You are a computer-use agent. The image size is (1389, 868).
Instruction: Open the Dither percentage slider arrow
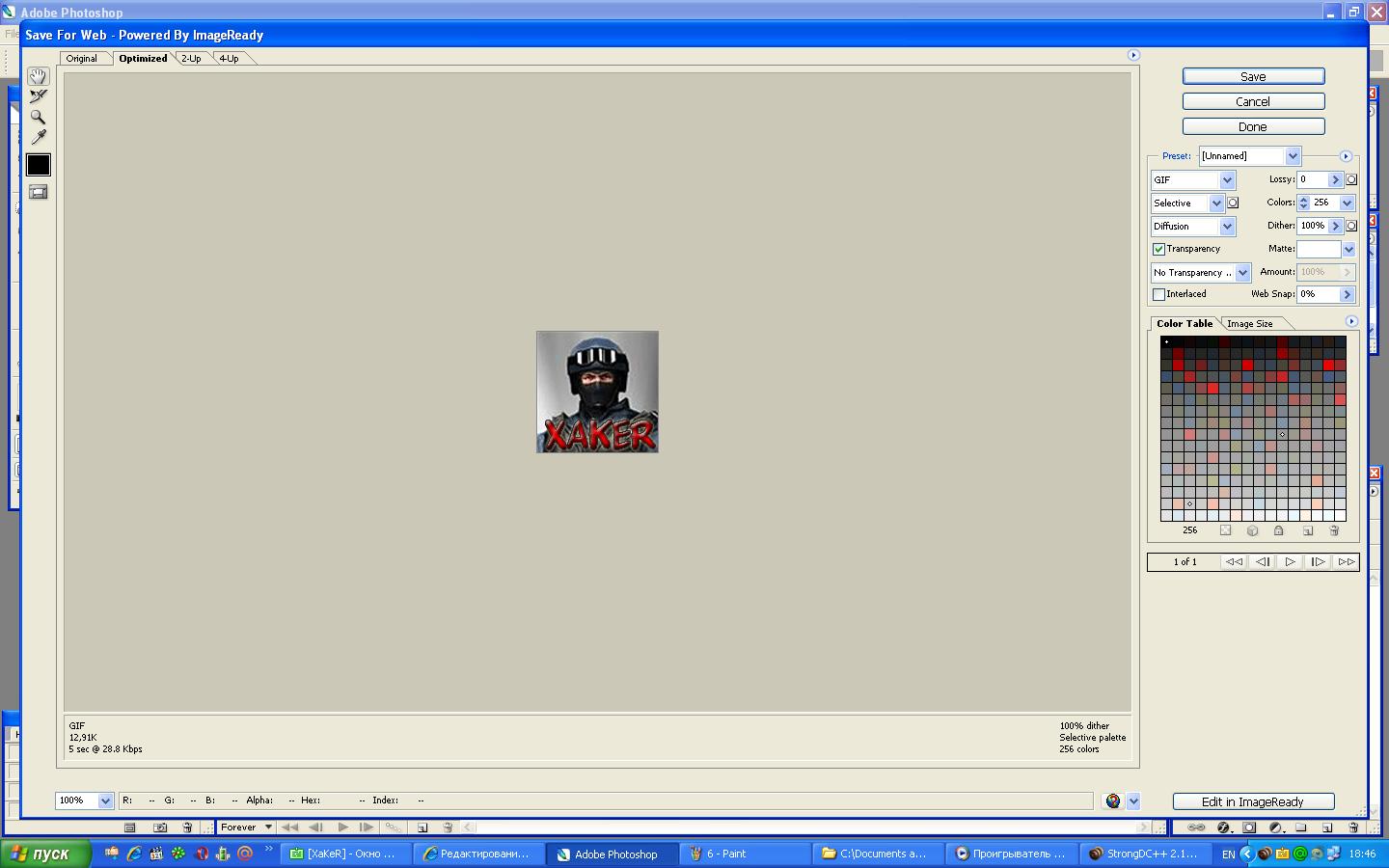click(x=1335, y=226)
